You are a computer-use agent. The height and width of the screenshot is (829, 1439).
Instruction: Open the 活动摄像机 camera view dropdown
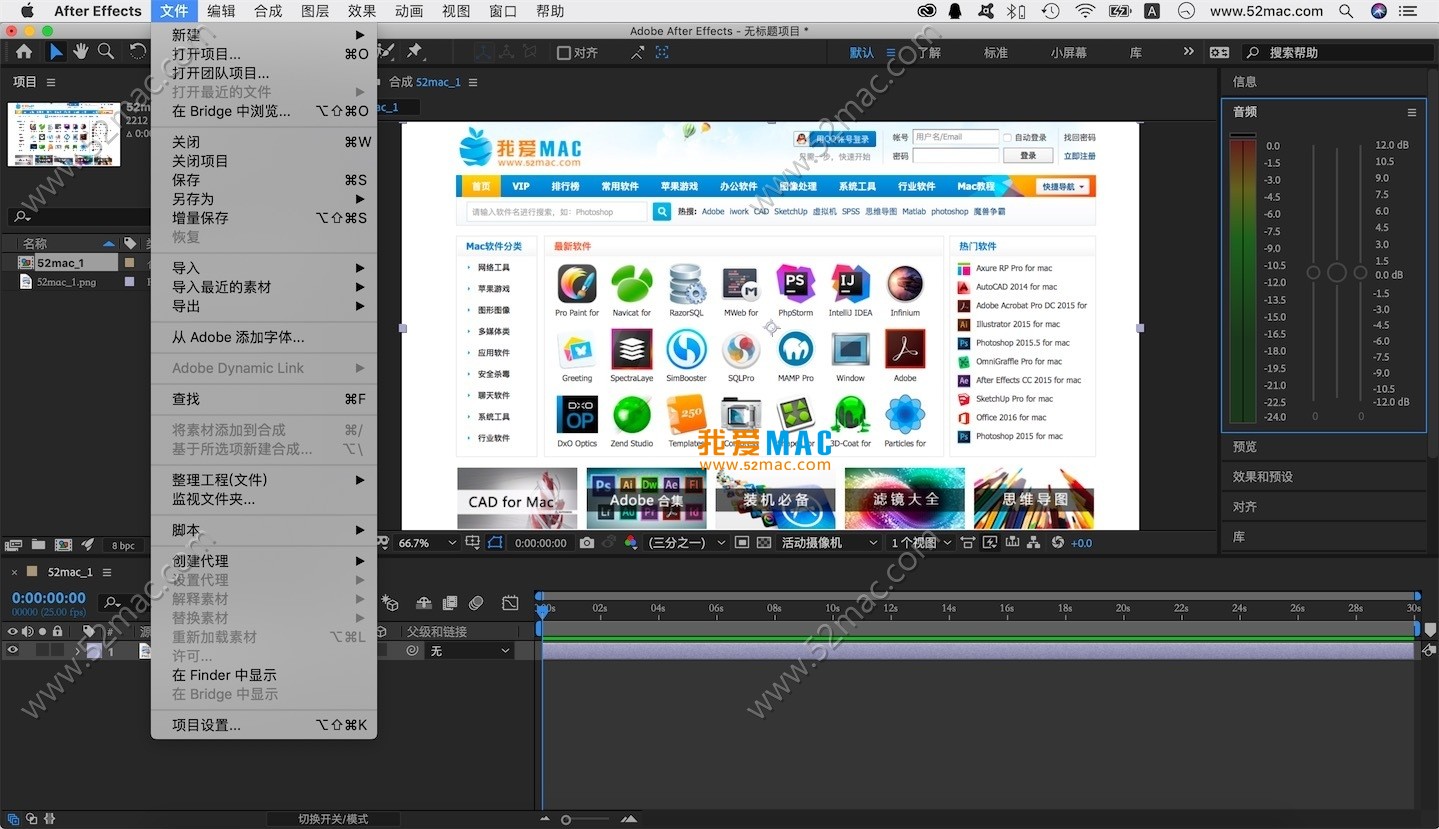click(x=829, y=543)
